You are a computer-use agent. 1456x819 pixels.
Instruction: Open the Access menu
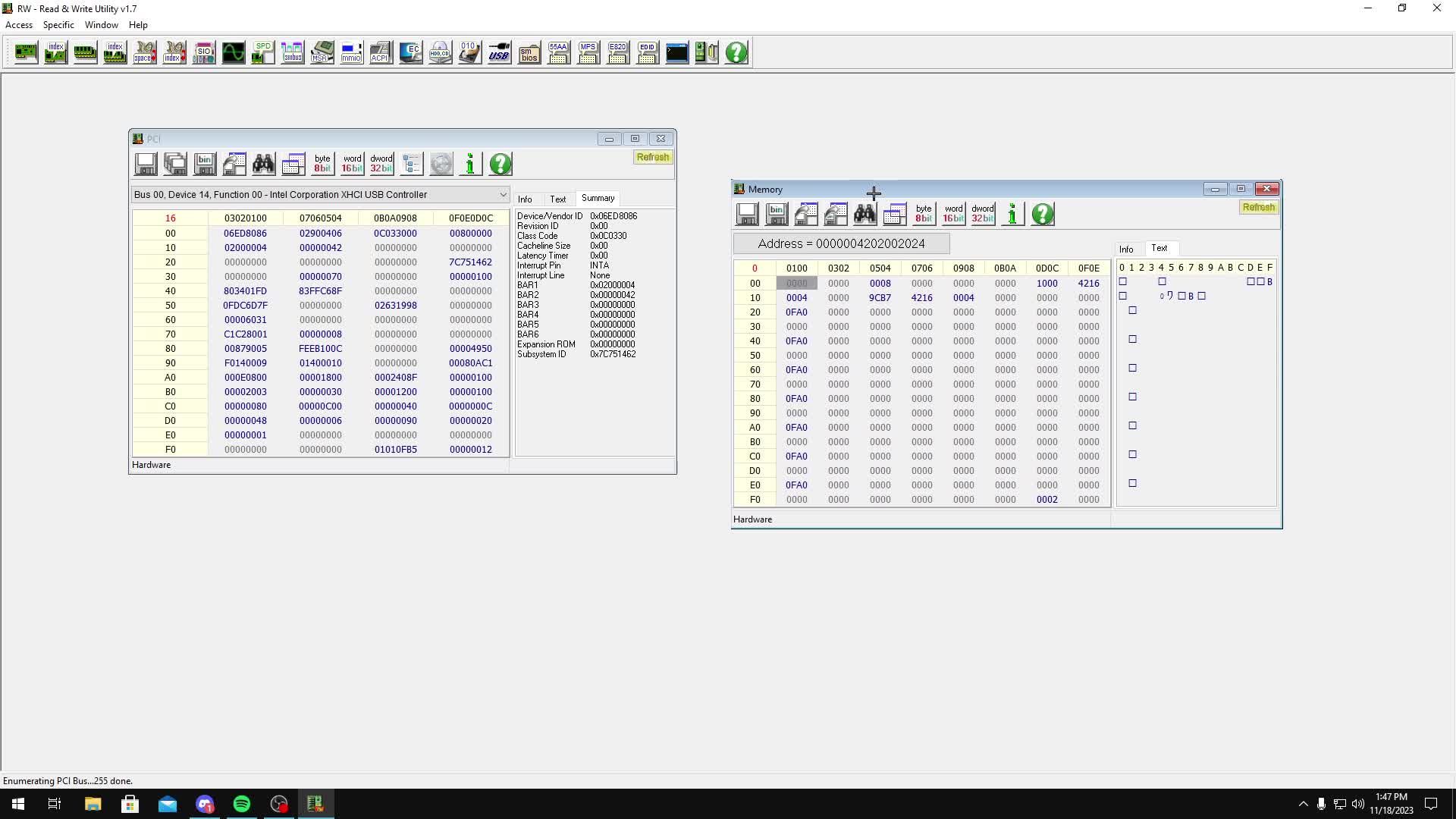[19, 25]
